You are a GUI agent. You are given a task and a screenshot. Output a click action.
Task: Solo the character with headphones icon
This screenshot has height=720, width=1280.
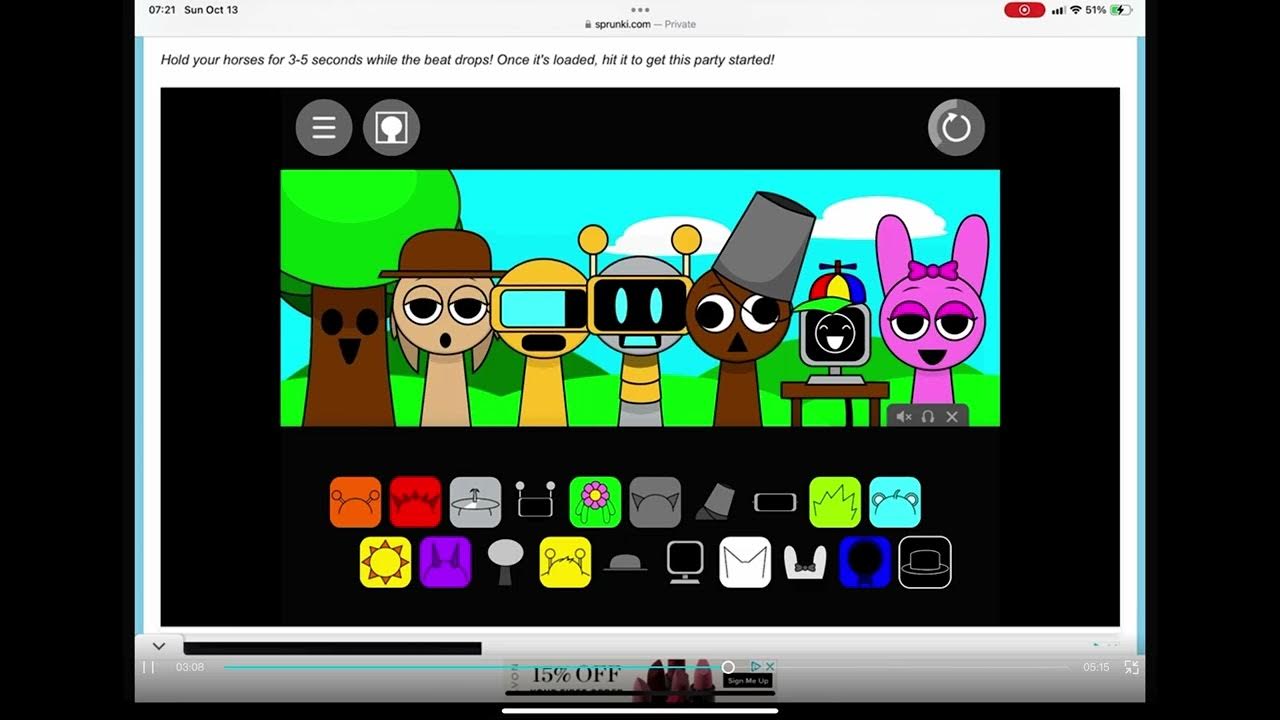click(x=928, y=417)
